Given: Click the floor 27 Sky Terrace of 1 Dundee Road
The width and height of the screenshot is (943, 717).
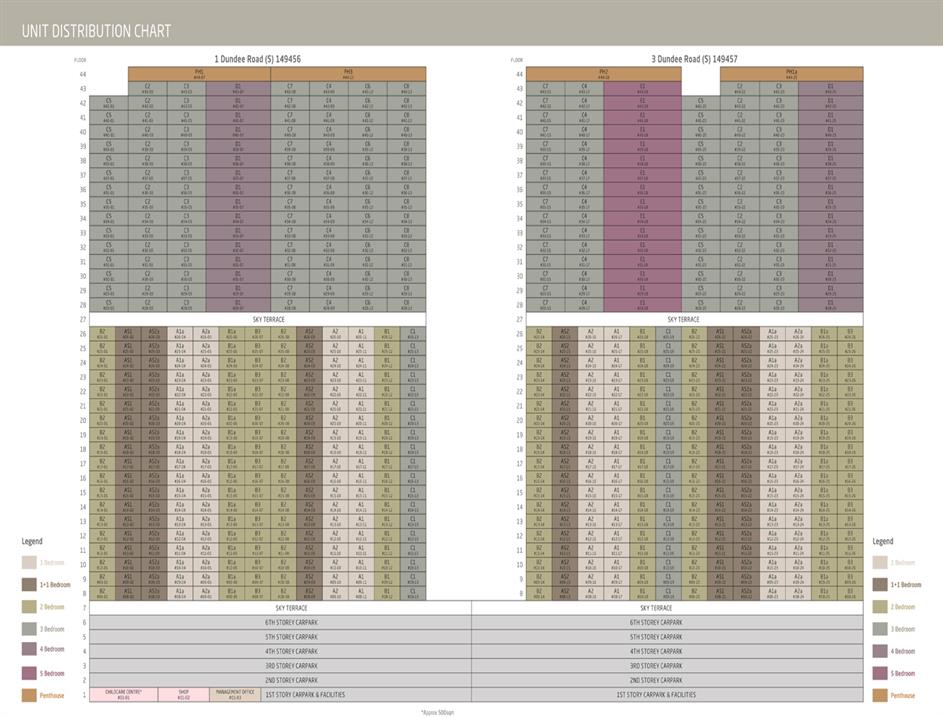Looking at the screenshot, I should (270, 319).
